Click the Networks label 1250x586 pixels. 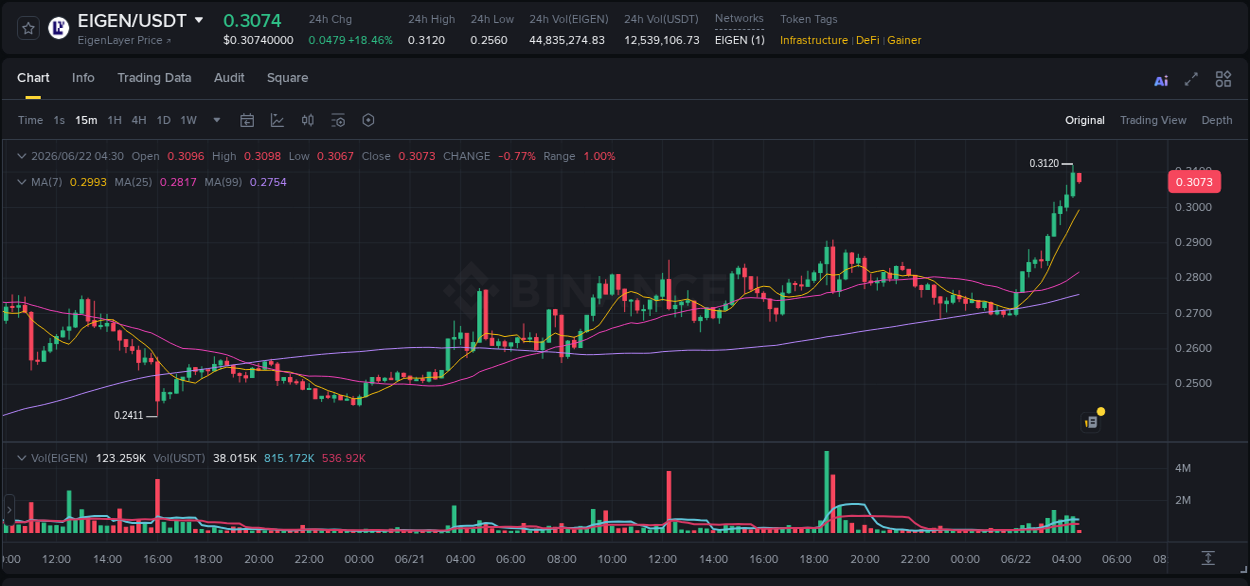point(739,18)
